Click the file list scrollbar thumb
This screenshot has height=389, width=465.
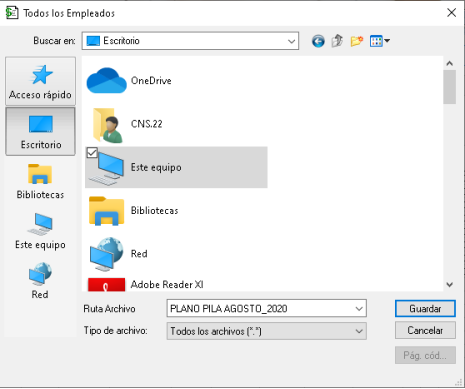point(450,87)
